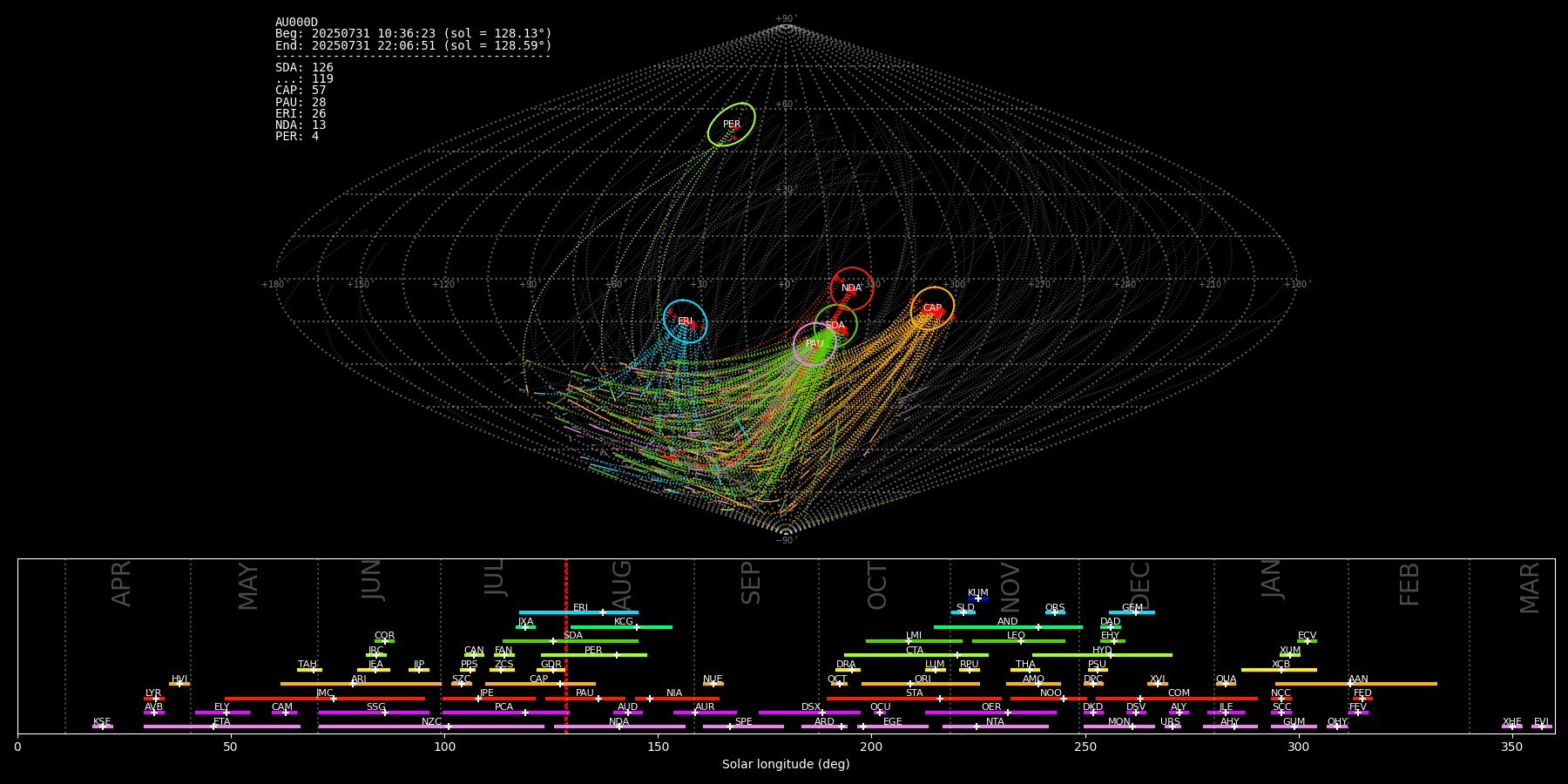Click the 300 tick label on the axis
The image size is (1568, 784).
(x=1298, y=747)
